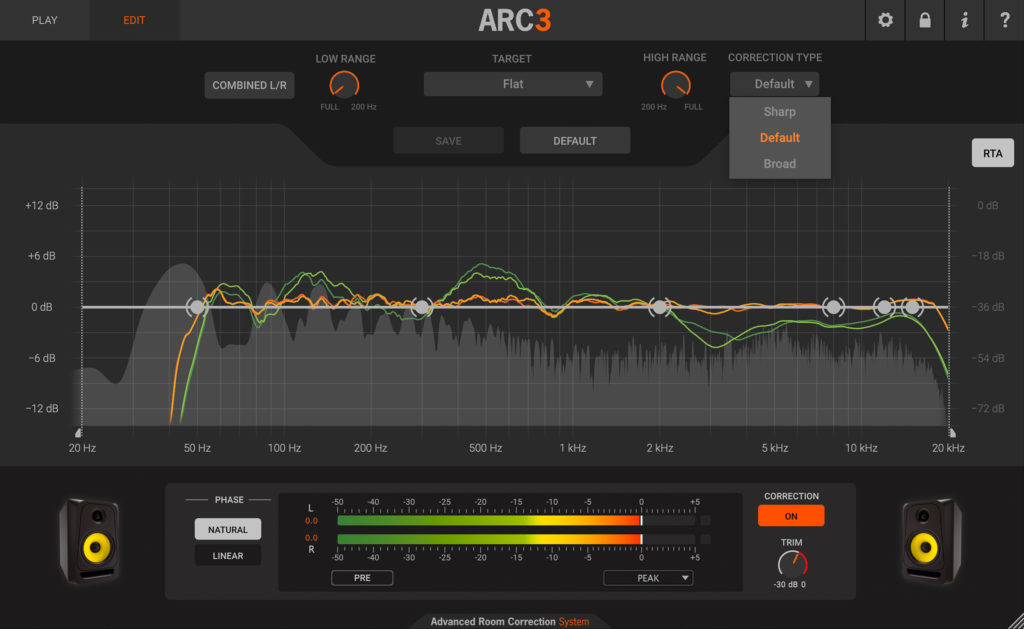Select NATURAL phase mode

click(x=227, y=529)
